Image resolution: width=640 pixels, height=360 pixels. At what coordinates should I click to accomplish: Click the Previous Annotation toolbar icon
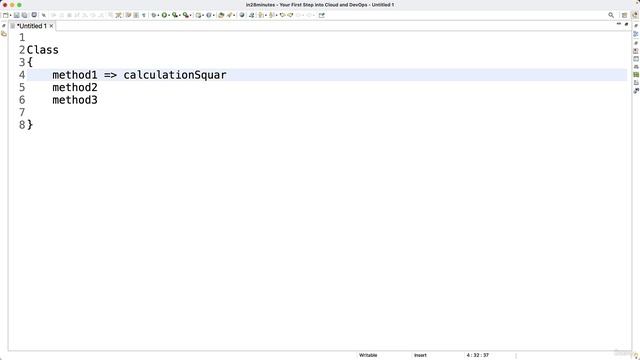coord(271,15)
